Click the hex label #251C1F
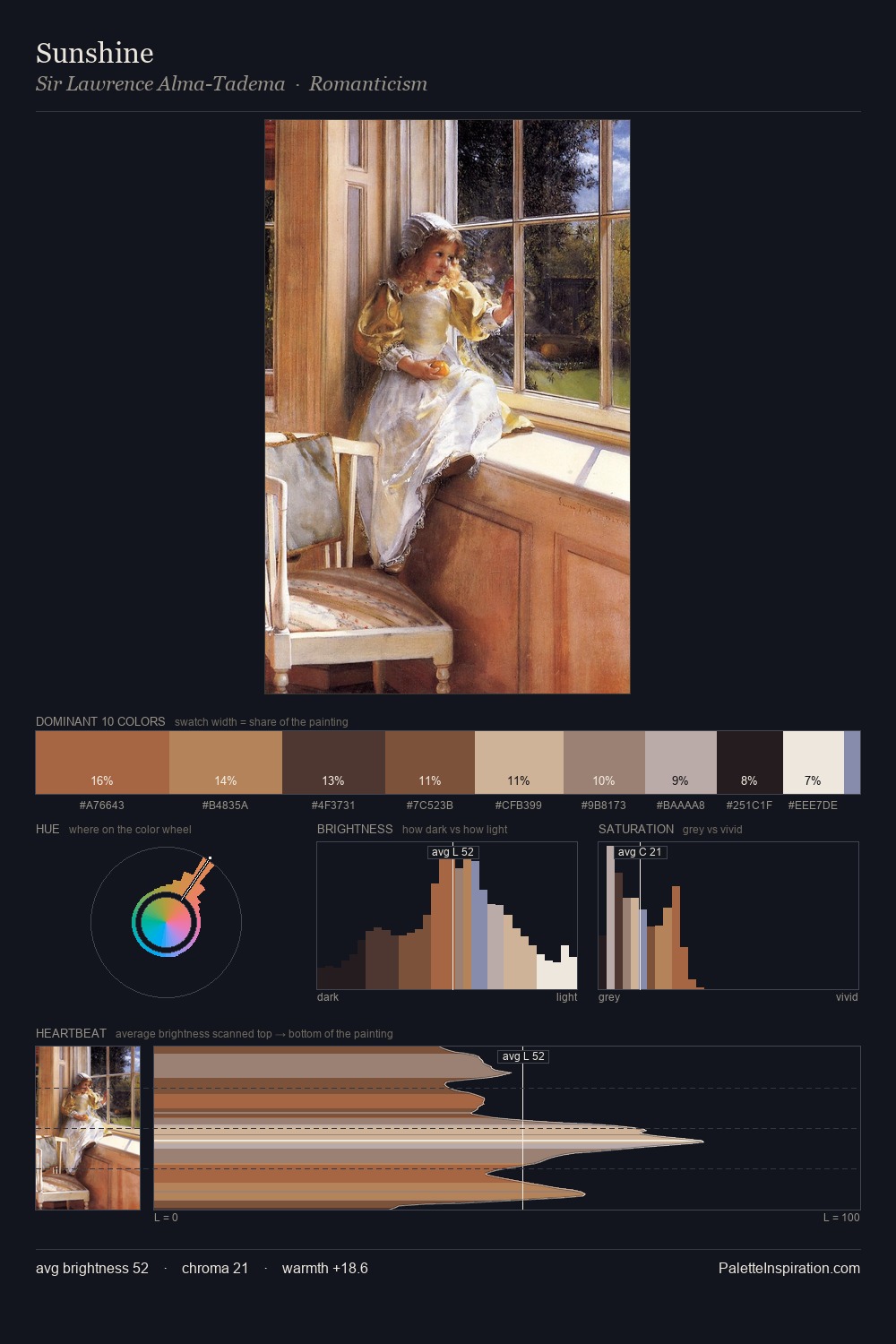The width and height of the screenshot is (896, 1344). pos(750,806)
